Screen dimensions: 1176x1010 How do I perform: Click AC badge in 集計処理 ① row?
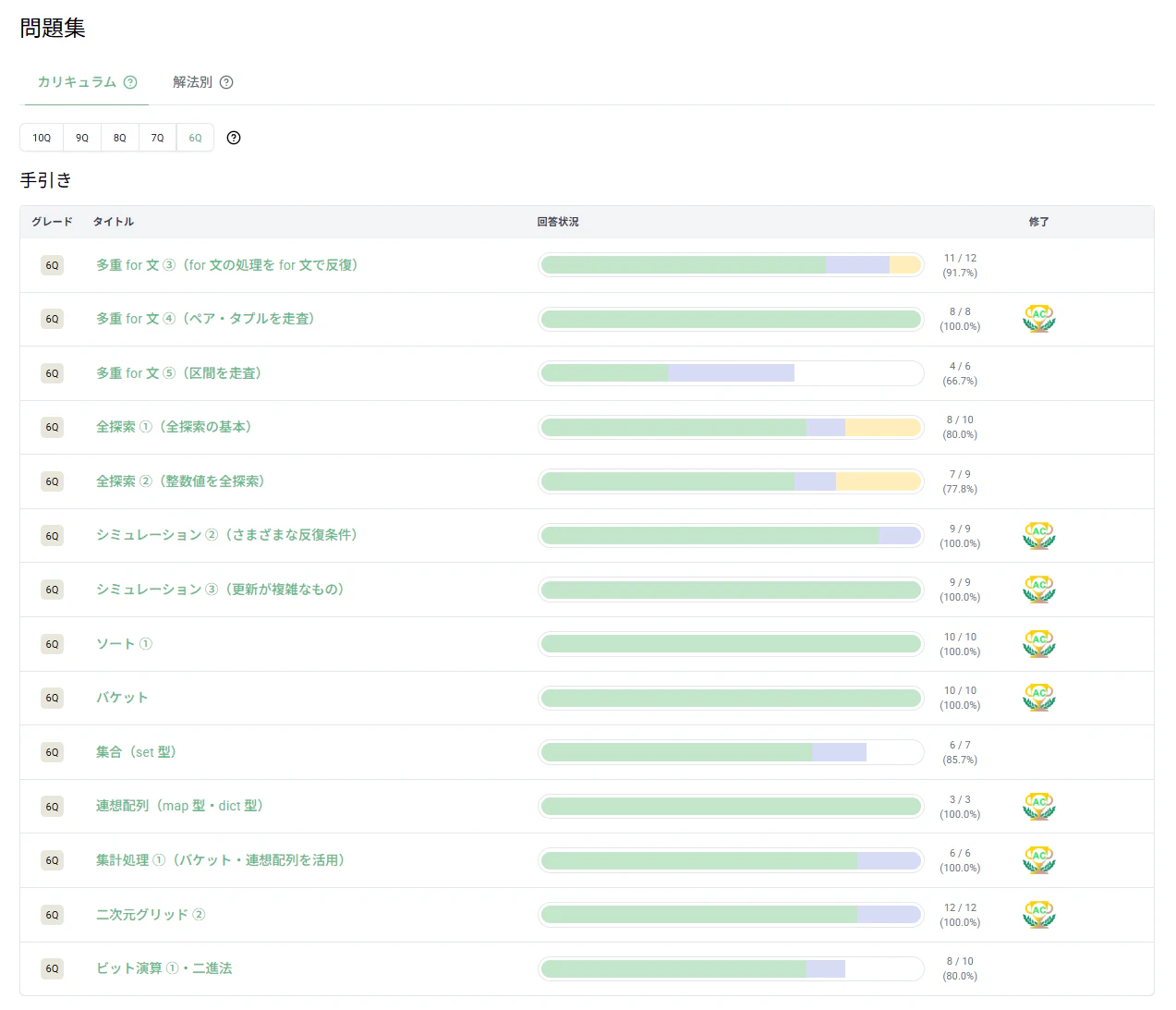pyautogui.click(x=1039, y=860)
